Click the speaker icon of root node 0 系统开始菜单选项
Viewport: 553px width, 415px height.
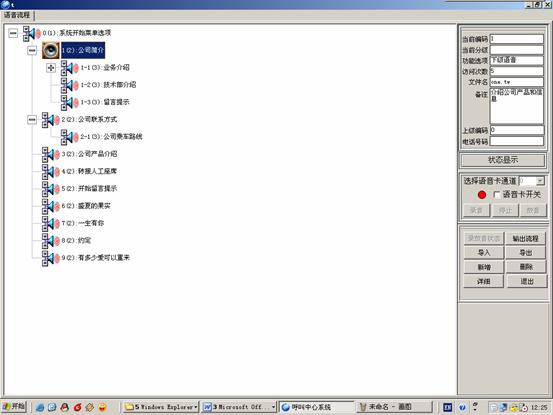point(32,33)
